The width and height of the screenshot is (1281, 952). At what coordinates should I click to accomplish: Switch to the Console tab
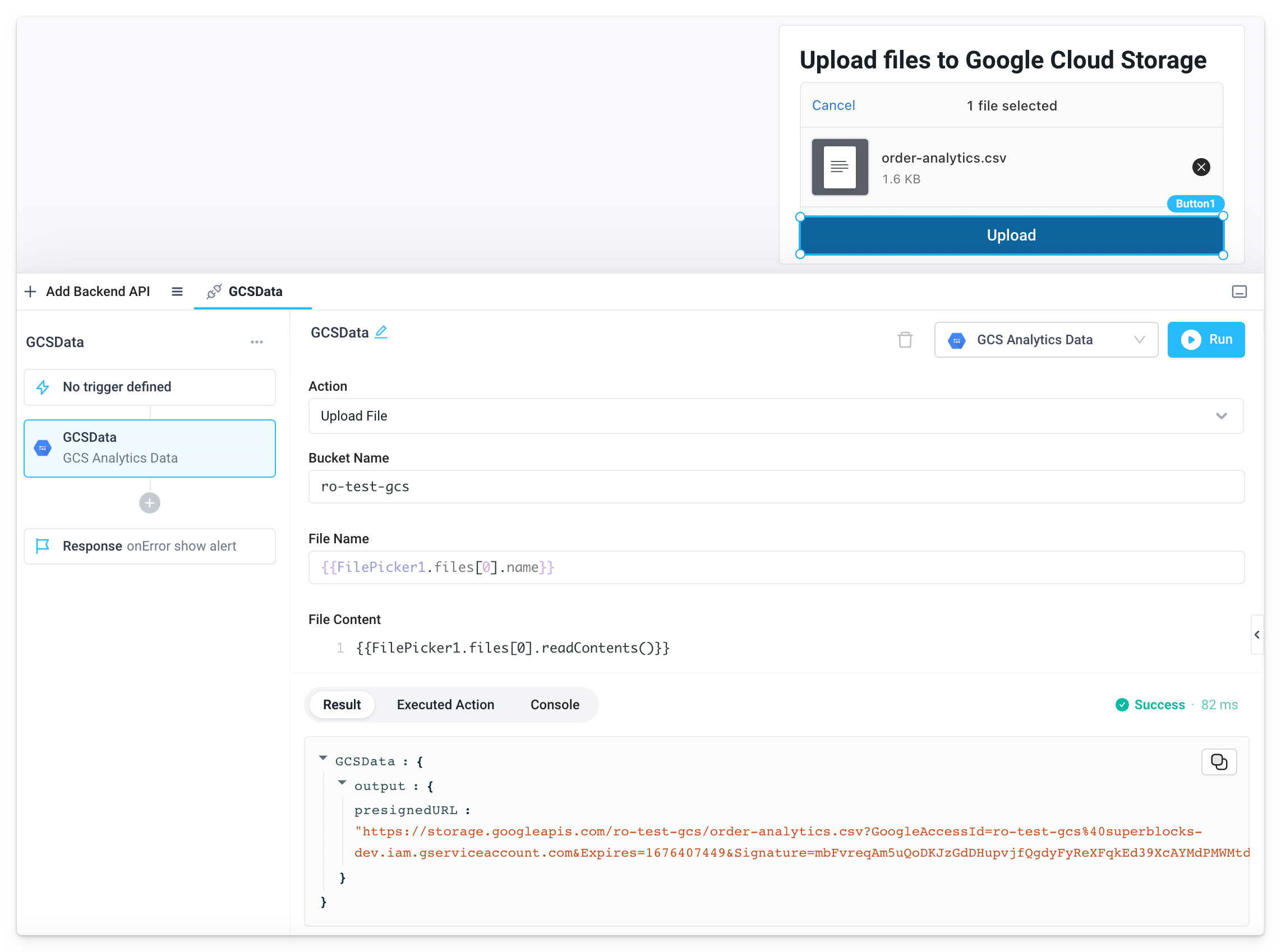[x=554, y=704]
